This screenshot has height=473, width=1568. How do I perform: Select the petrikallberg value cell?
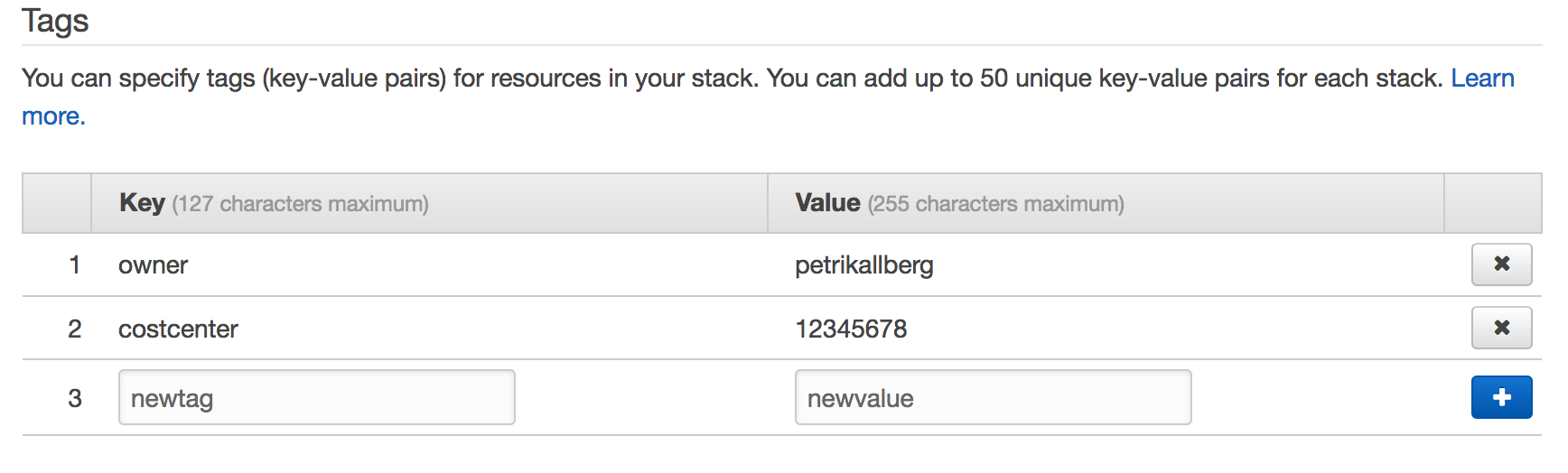(863, 265)
